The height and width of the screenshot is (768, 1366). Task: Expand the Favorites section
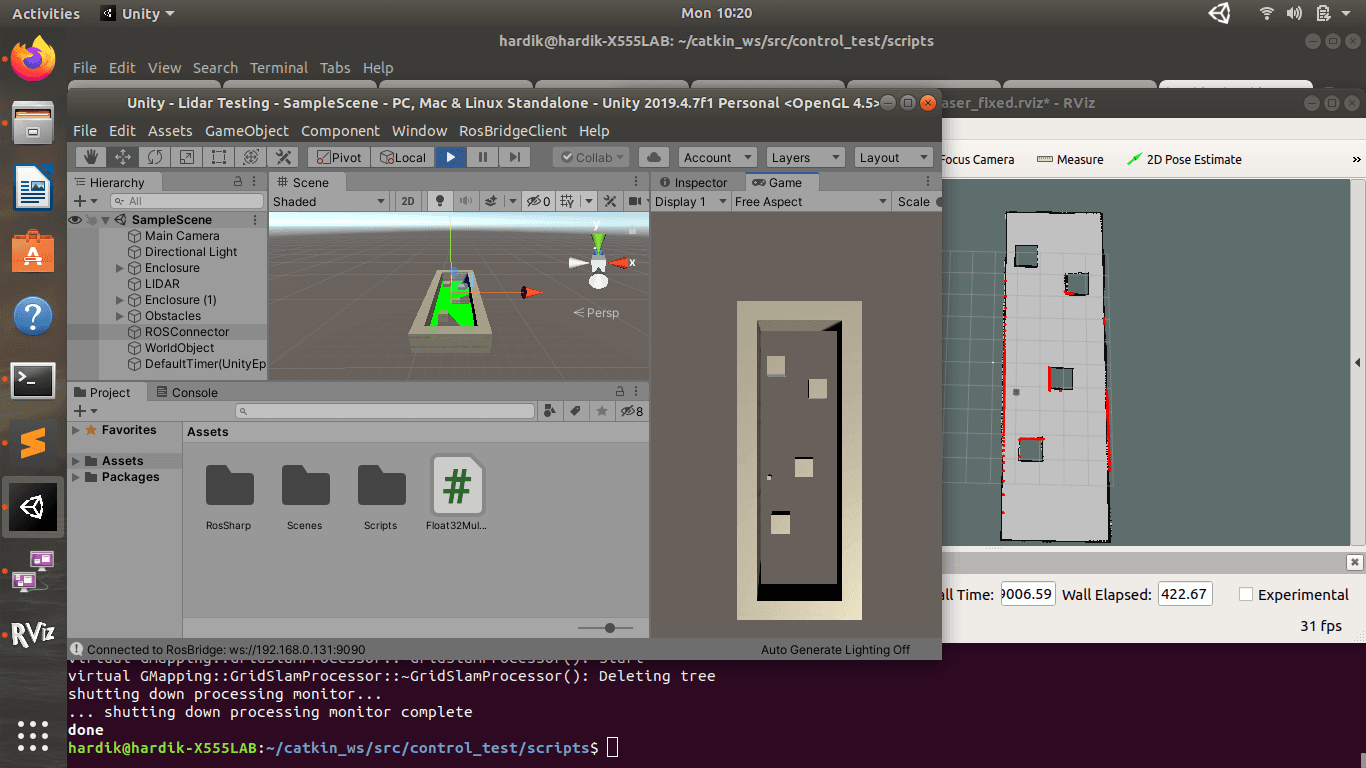[x=76, y=430]
